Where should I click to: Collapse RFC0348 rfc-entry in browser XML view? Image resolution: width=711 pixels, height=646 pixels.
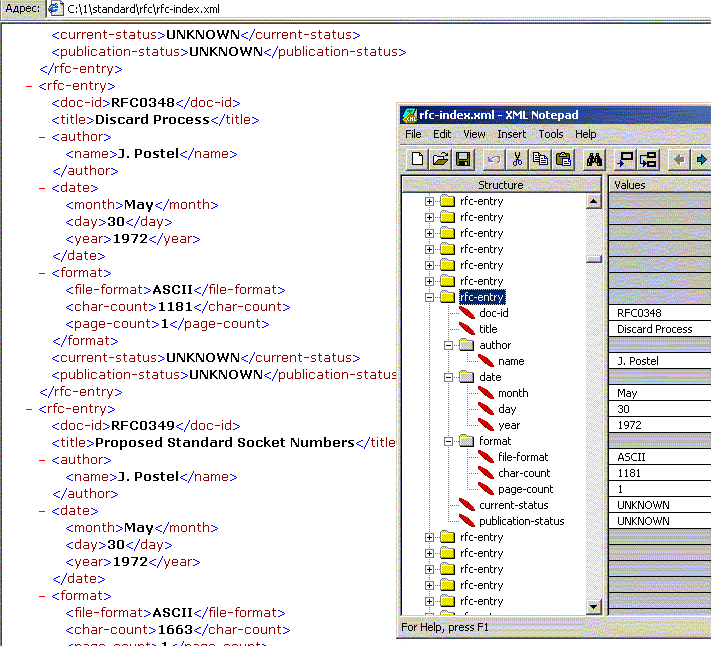(x=29, y=86)
